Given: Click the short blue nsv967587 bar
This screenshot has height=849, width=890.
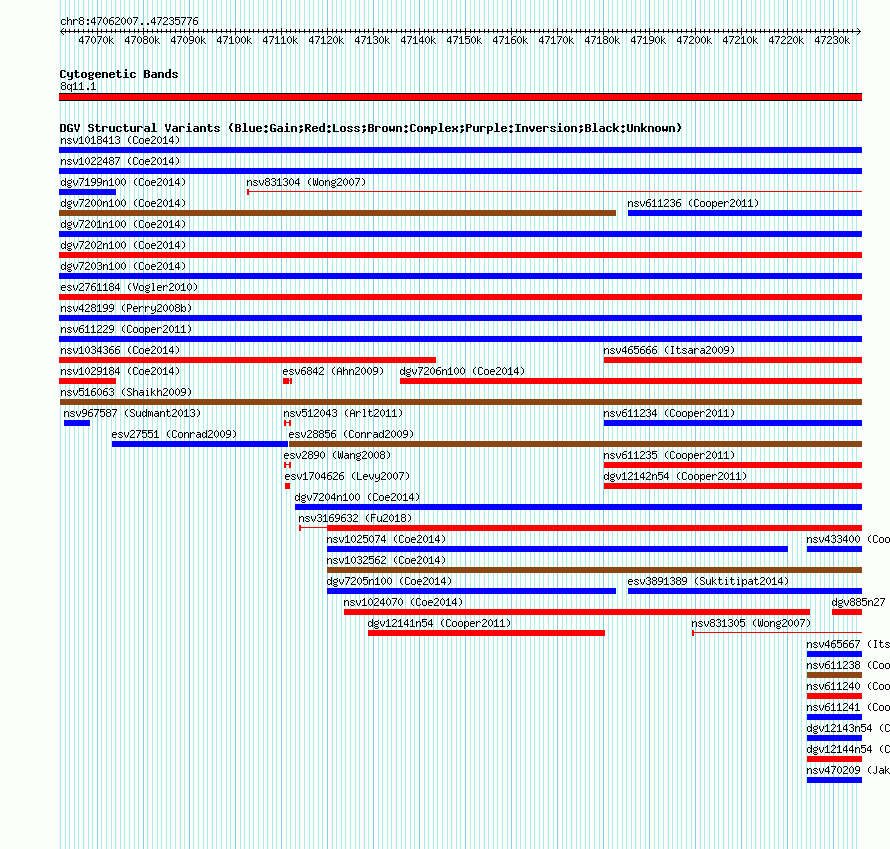Looking at the screenshot, I should point(77,423).
